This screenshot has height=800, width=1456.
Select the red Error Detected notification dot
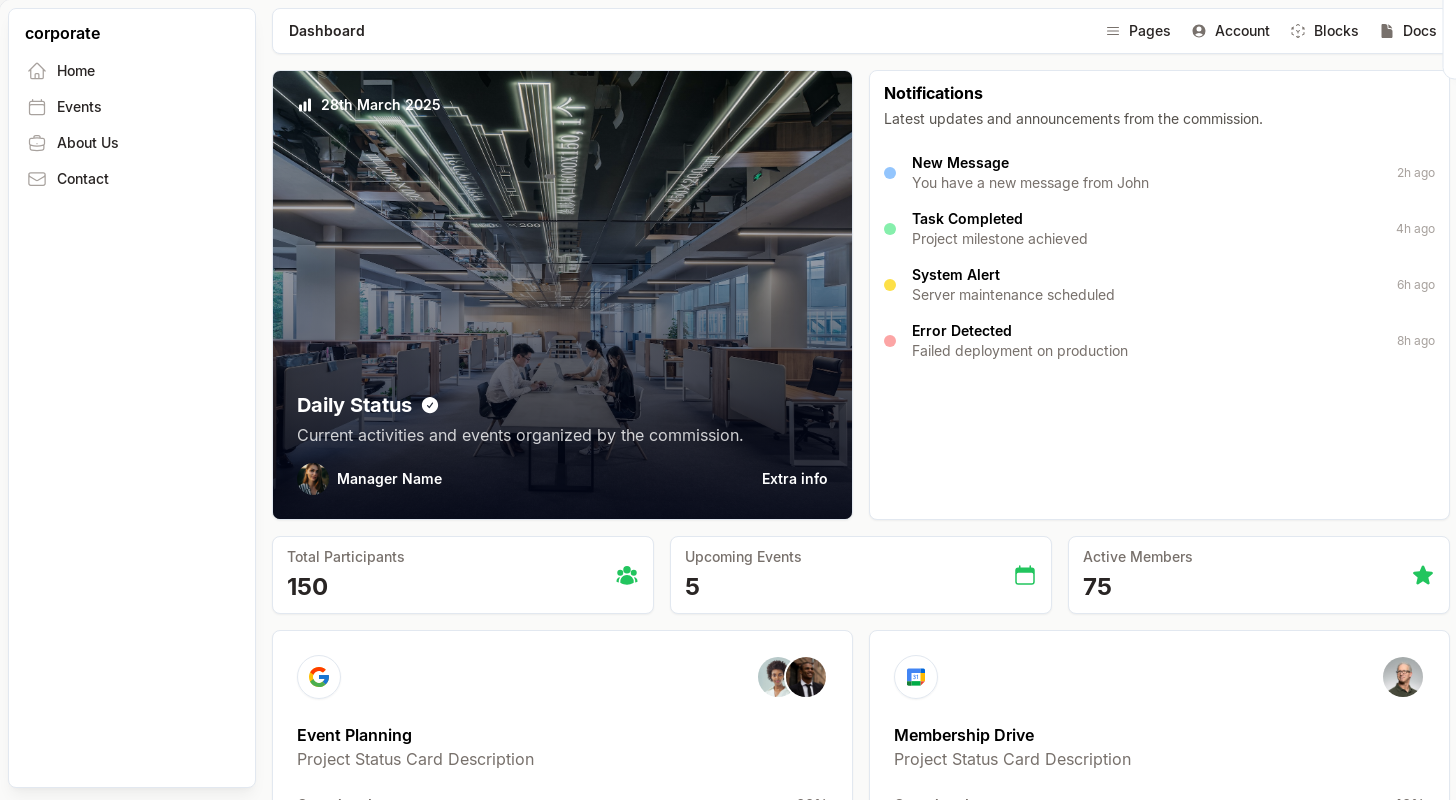[x=890, y=341]
